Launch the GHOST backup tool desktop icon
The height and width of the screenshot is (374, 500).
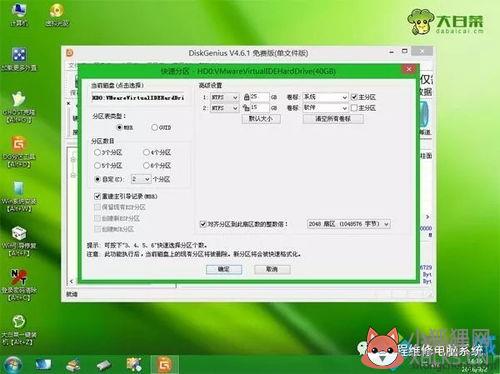click(19, 107)
